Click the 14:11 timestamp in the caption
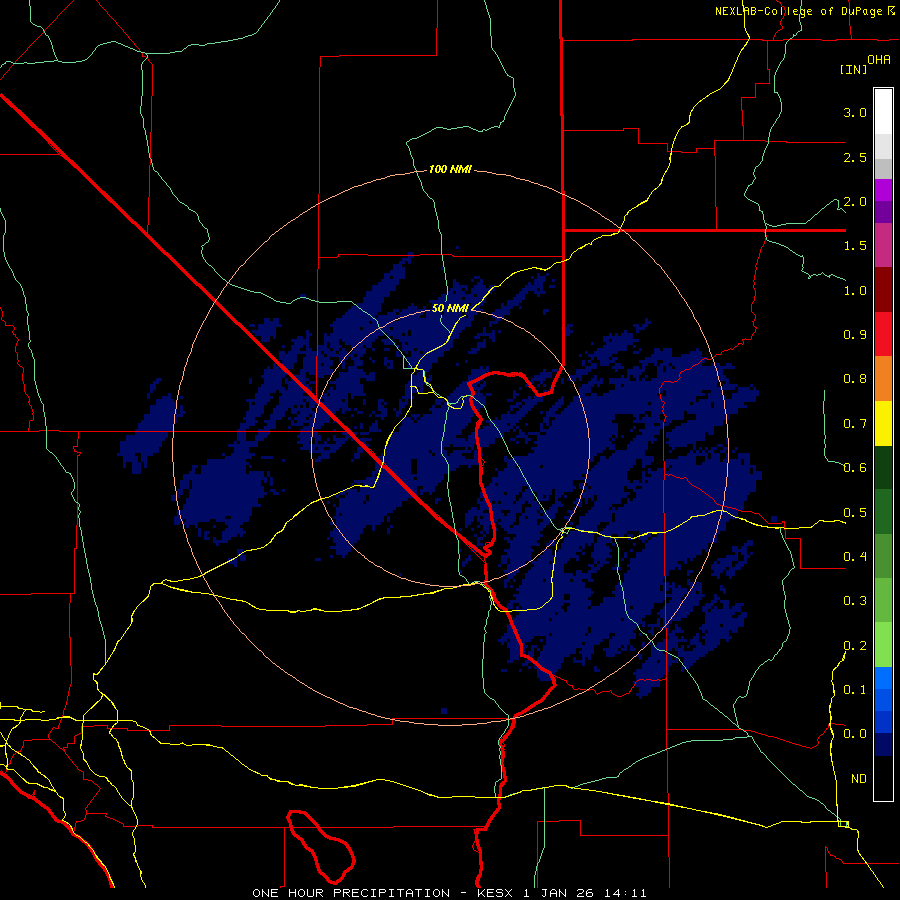This screenshot has height=900, width=900. [x=627, y=893]
